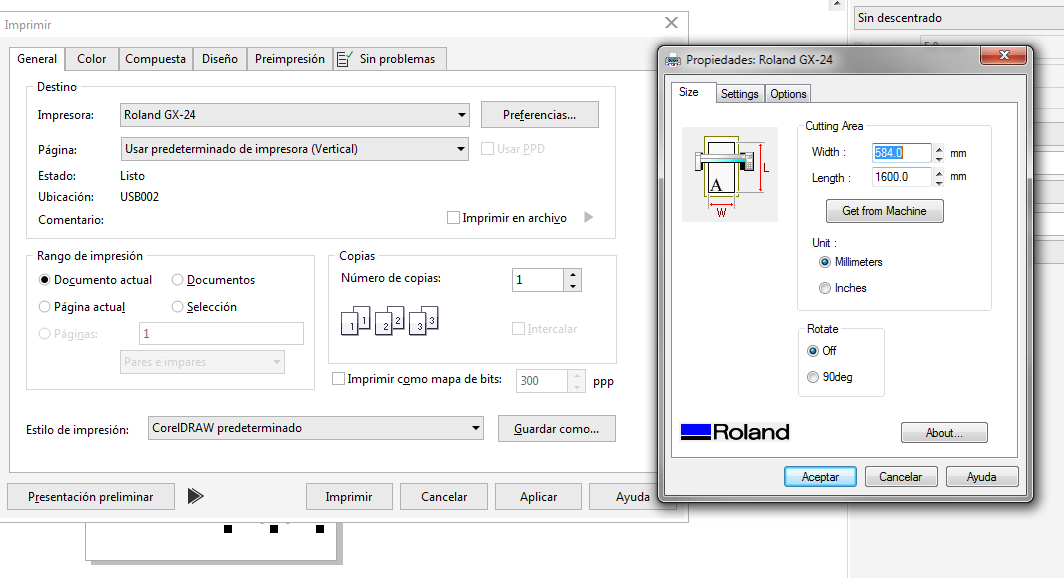The width and height of the screenshot is (1064, 578).
Task: Click the Preferencias button
Action: pyautogui.click(x=539, y=115)
